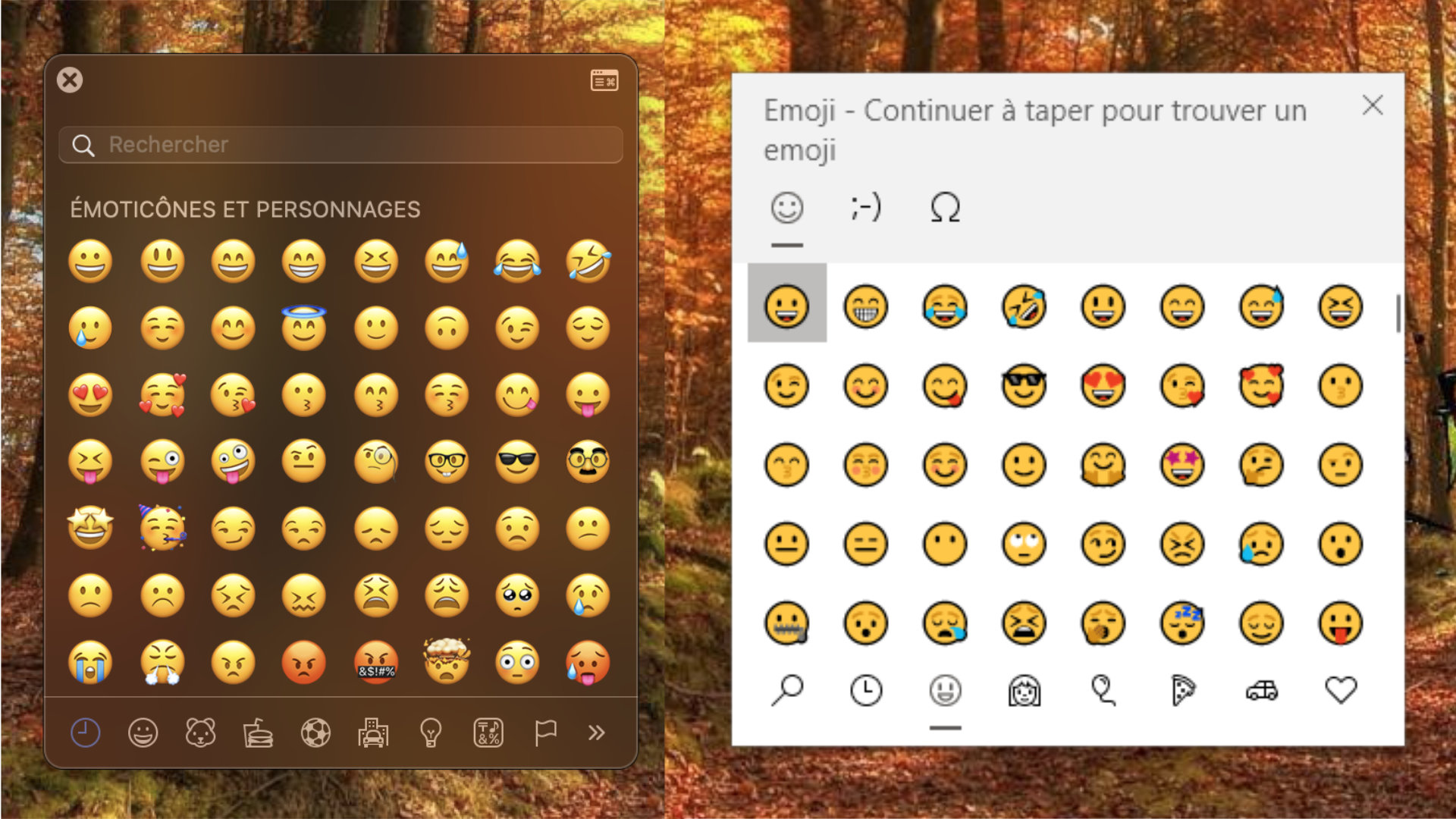Open the Objects lightbulb category
The width and height of the screenshot is (1456, 819).
tap(431, 733)
